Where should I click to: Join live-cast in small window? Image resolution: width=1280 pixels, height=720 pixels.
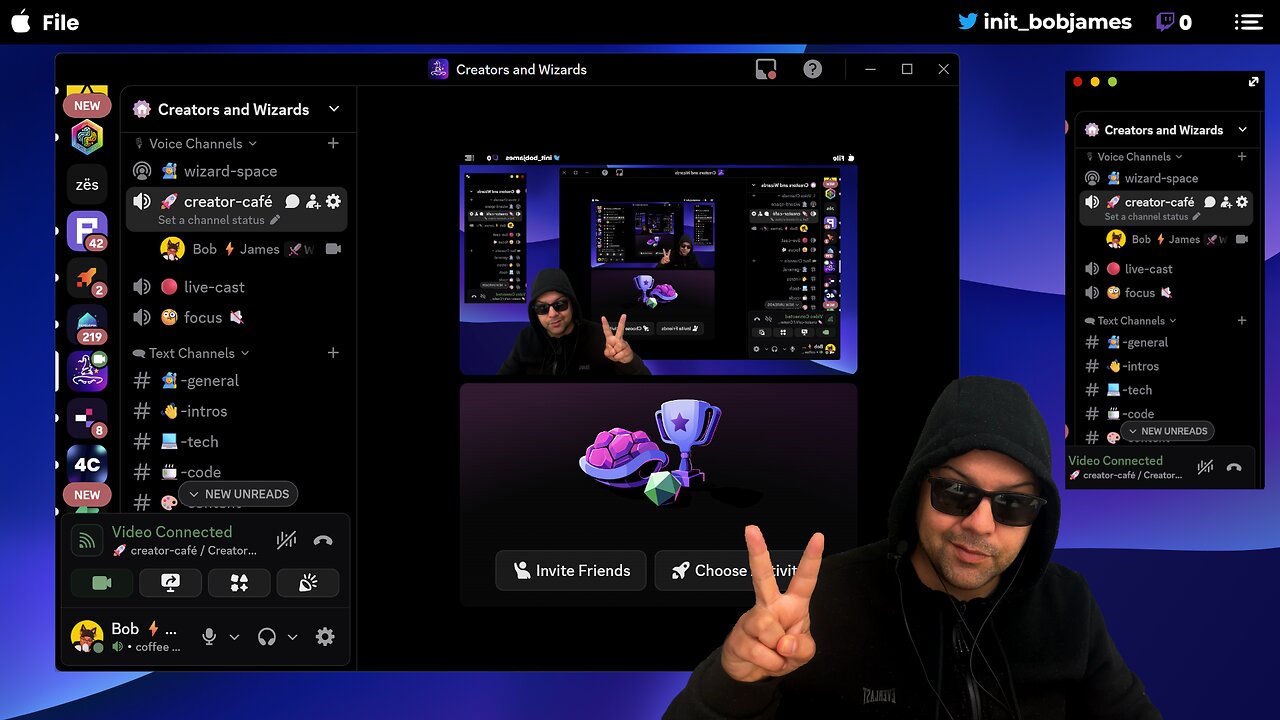1167,269
